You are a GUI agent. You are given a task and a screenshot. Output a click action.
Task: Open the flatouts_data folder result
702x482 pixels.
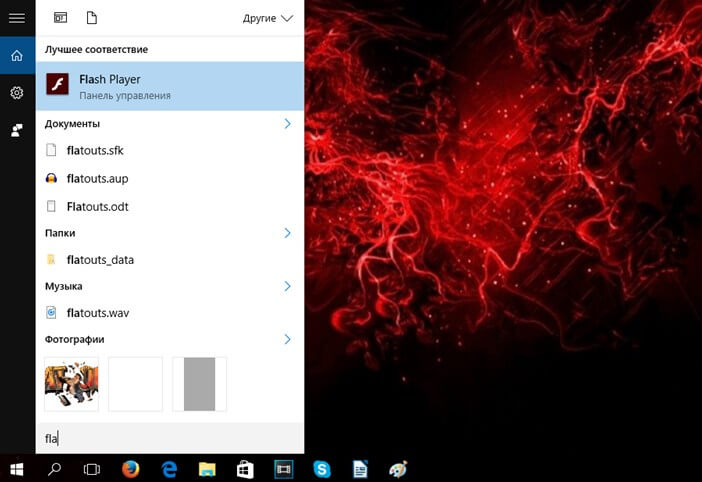click(x=100, y=260)
